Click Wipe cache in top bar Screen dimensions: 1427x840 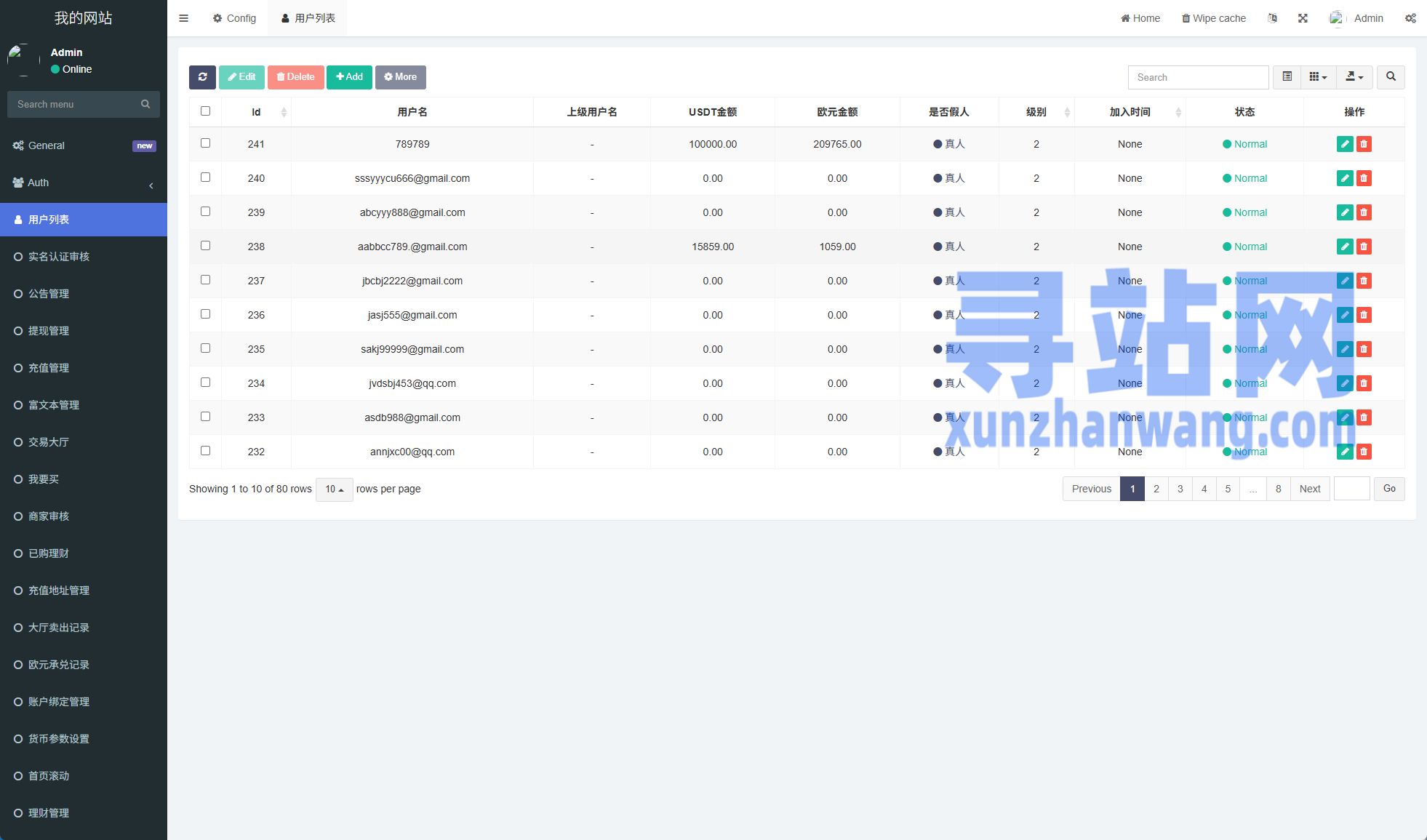click(x=1214, y=18)
